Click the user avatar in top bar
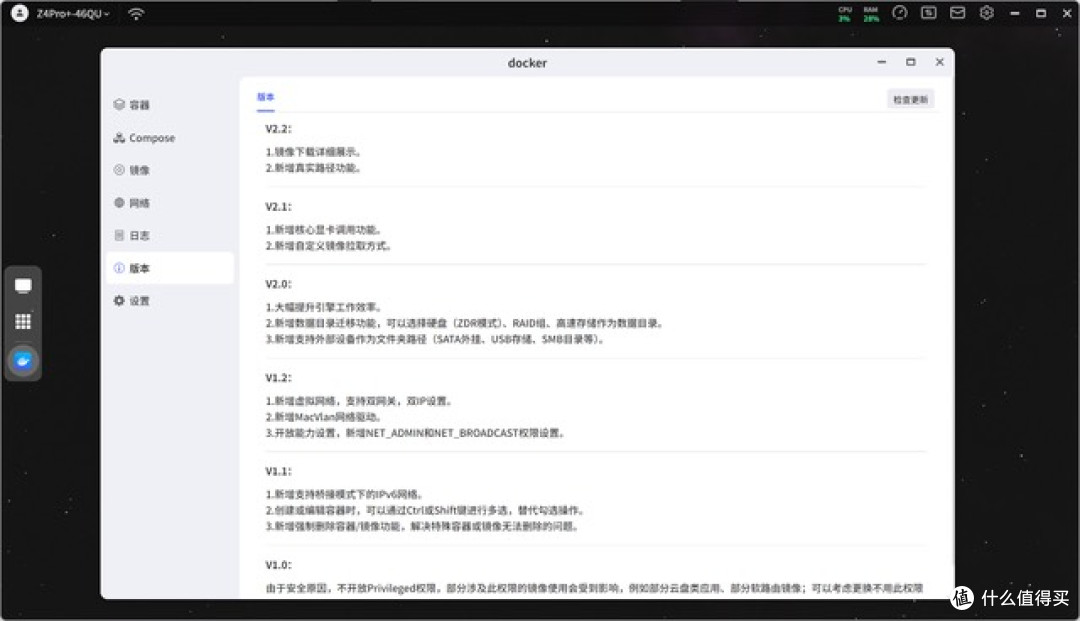 pos(20,13)
